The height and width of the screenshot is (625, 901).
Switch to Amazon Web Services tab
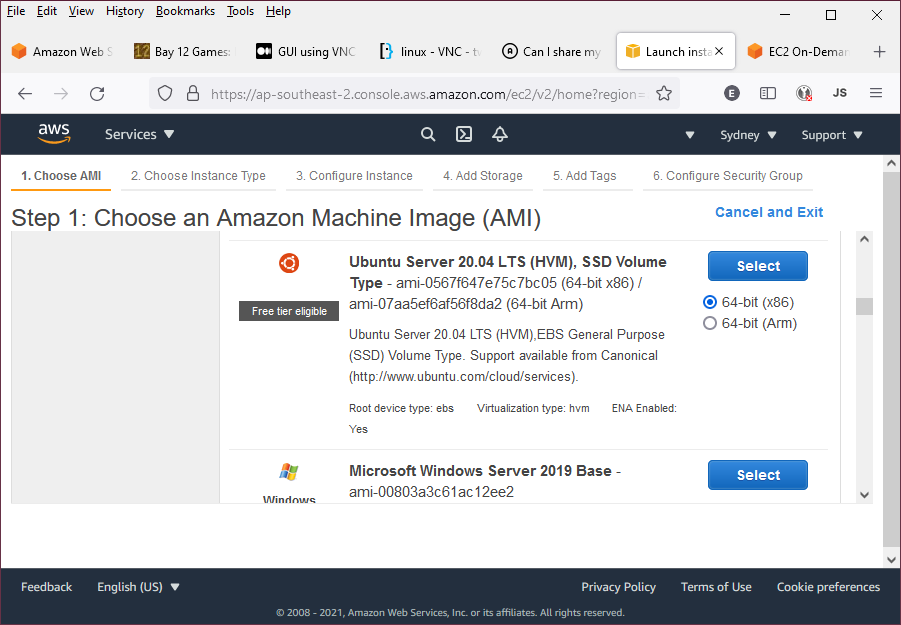click(x=62, y=52)
